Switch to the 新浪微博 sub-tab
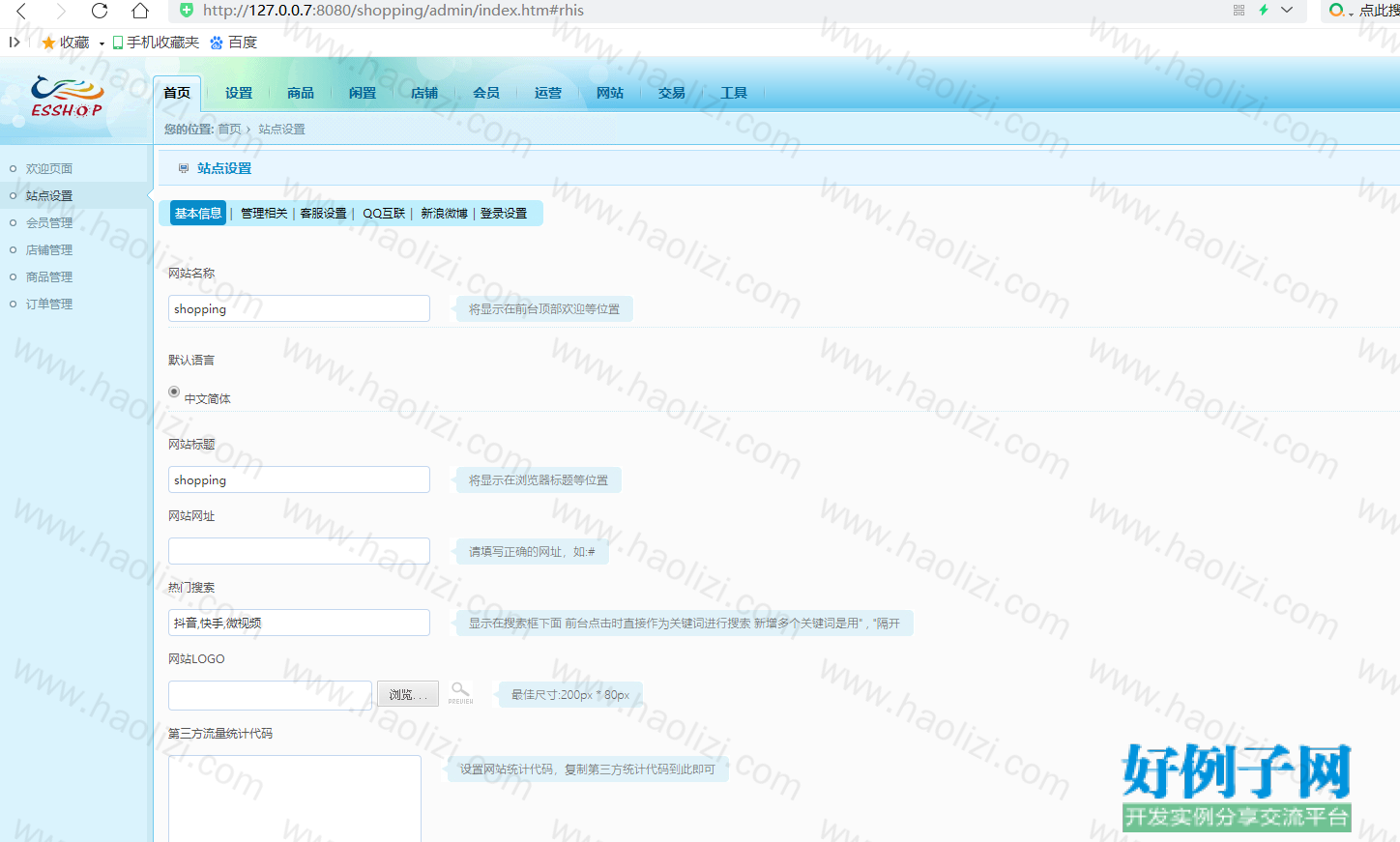 pos(444,214)
